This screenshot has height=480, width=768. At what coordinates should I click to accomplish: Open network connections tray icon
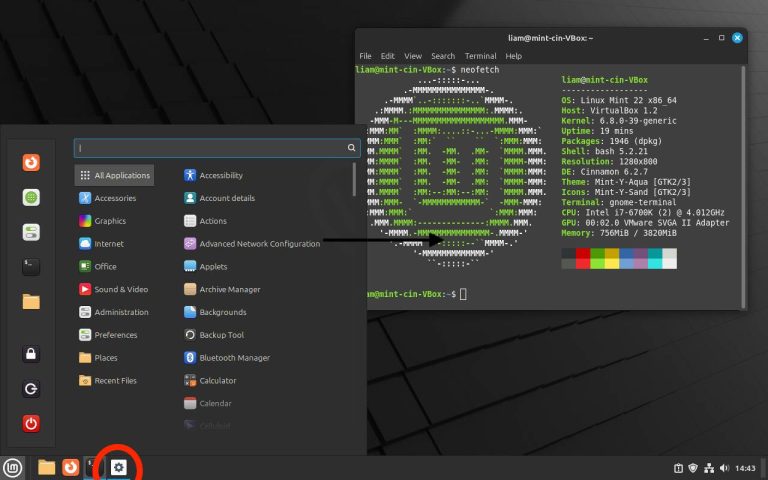click(x=709, y=468)
